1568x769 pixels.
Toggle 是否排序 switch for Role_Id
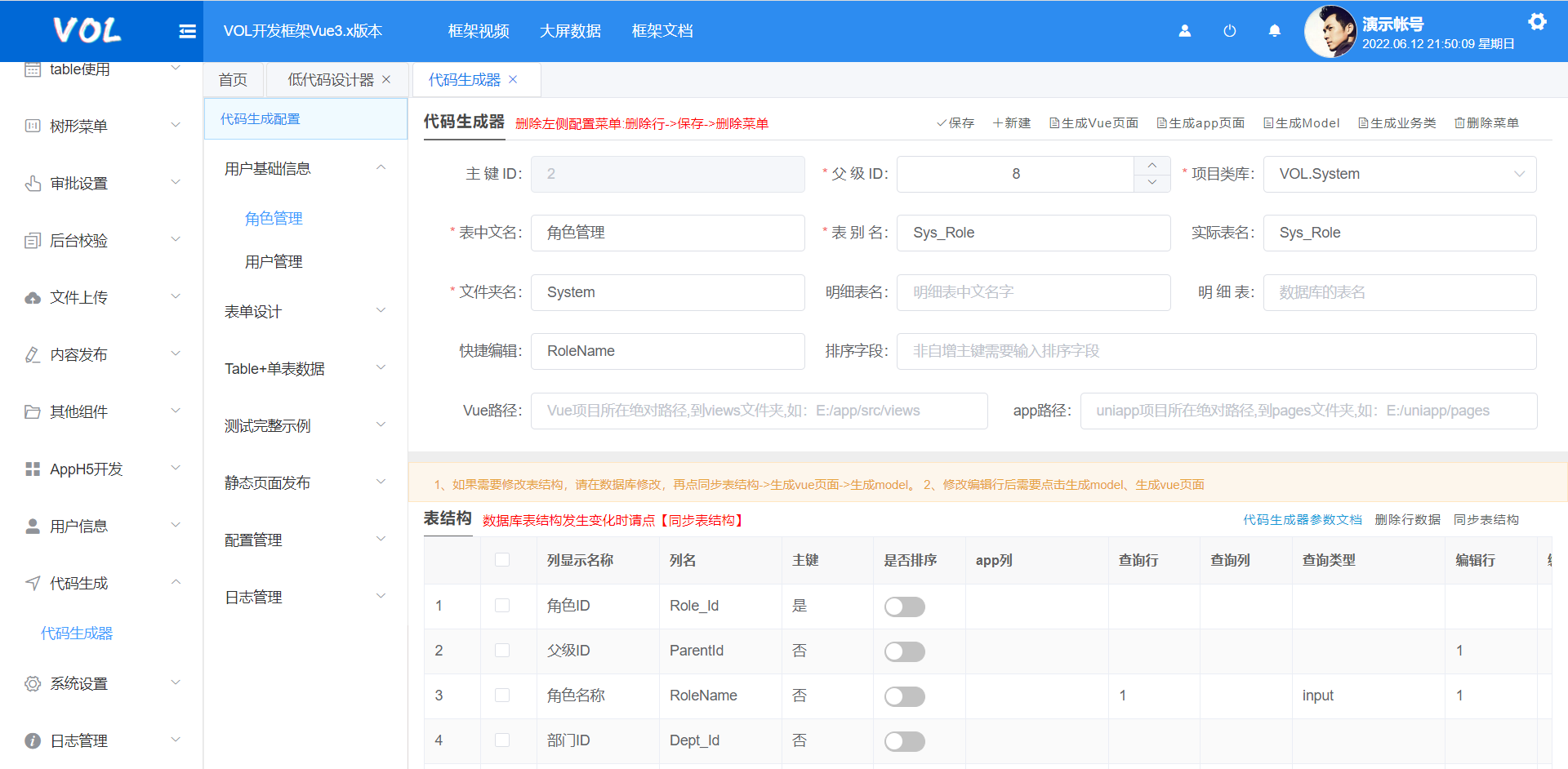pyautogui.click(x=904, y=607)
